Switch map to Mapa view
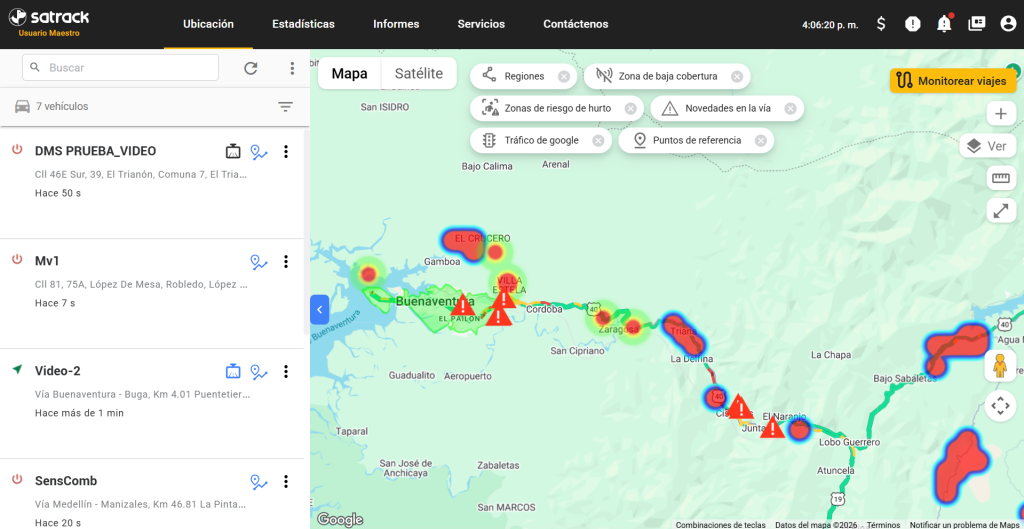 [x=349, y=74]
